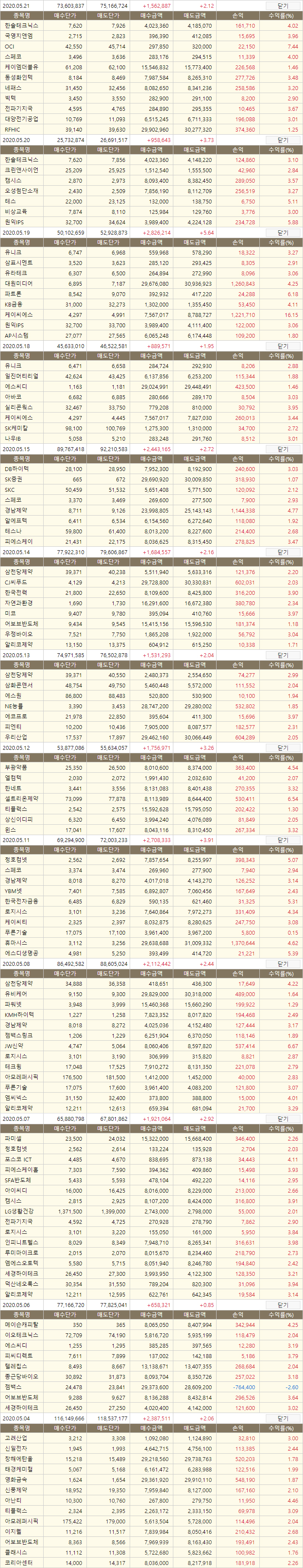Select the 덕산네오룩스 row
Viewport: 303px width, 1568px height.
(151, 1283)
